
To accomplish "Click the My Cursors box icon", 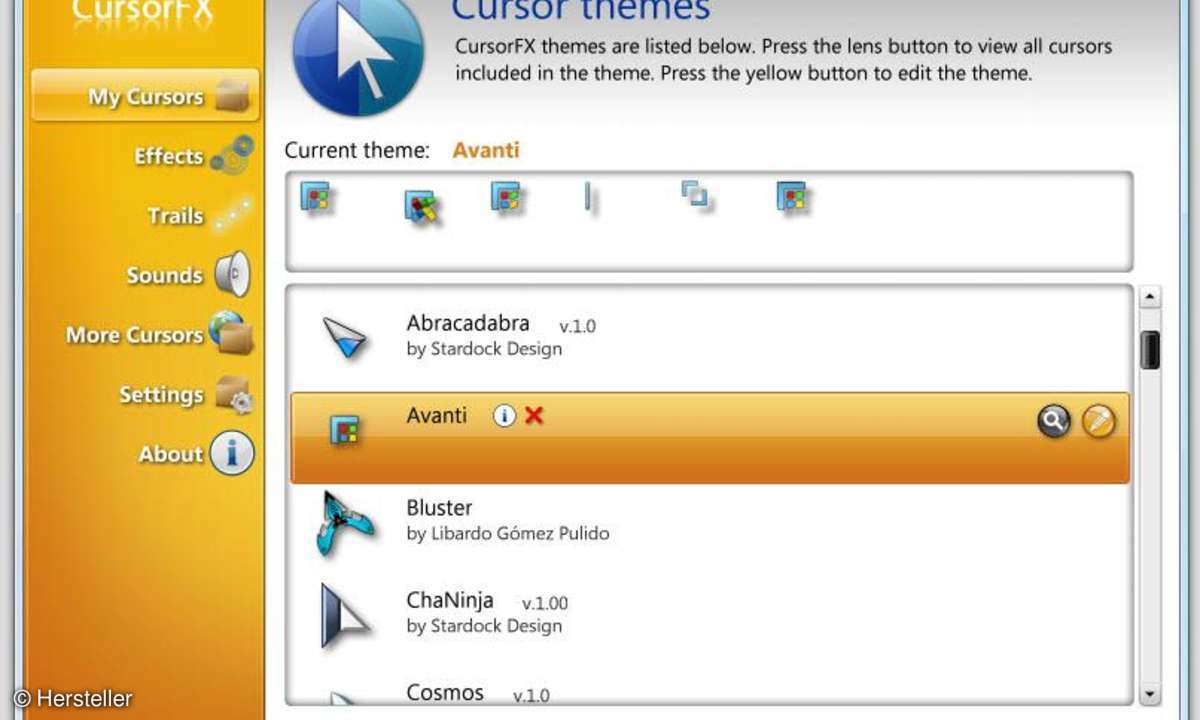I will tap(231, 97).
